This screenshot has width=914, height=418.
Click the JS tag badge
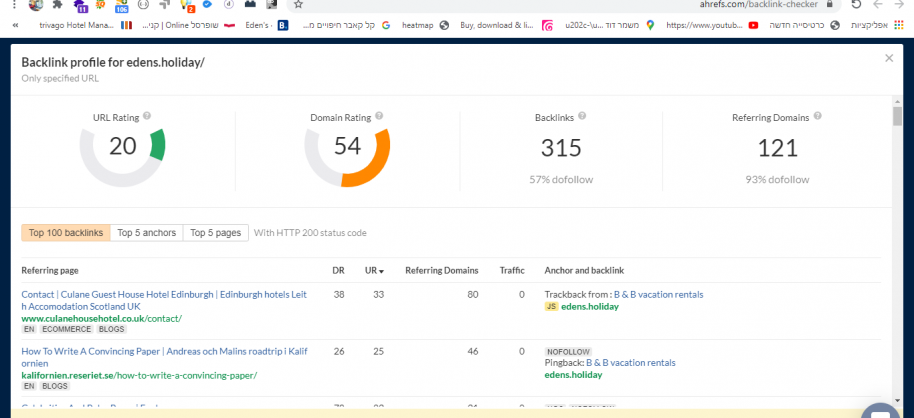(551, 306)
